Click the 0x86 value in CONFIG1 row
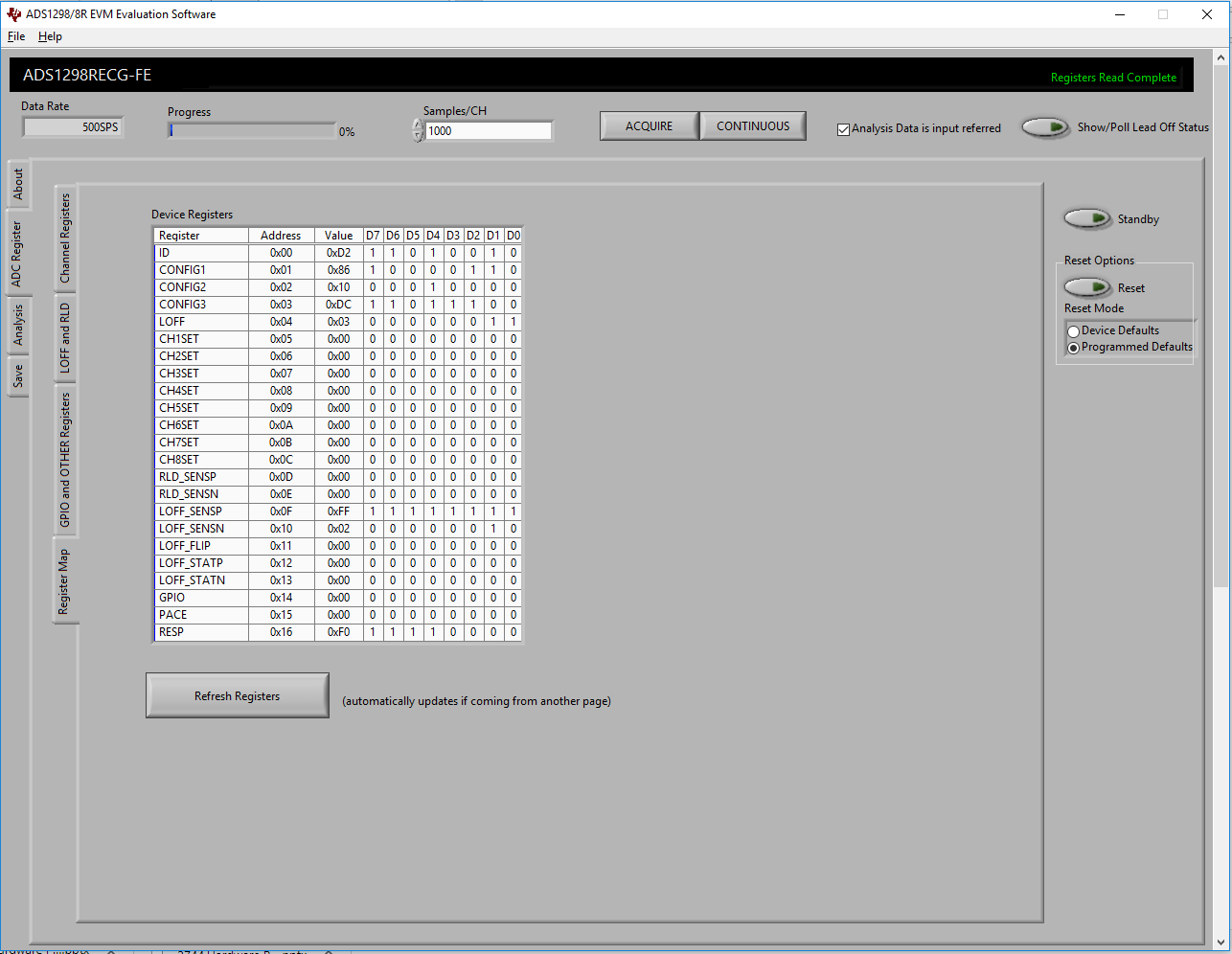The width and height of the screenshot is (1232, 954). coord(338,270)
